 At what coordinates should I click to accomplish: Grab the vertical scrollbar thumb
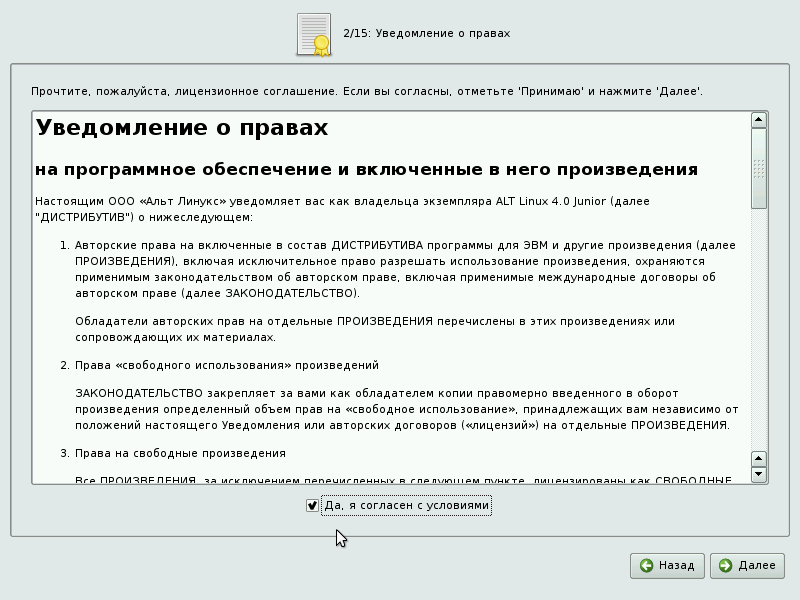[x=759, y=168]
